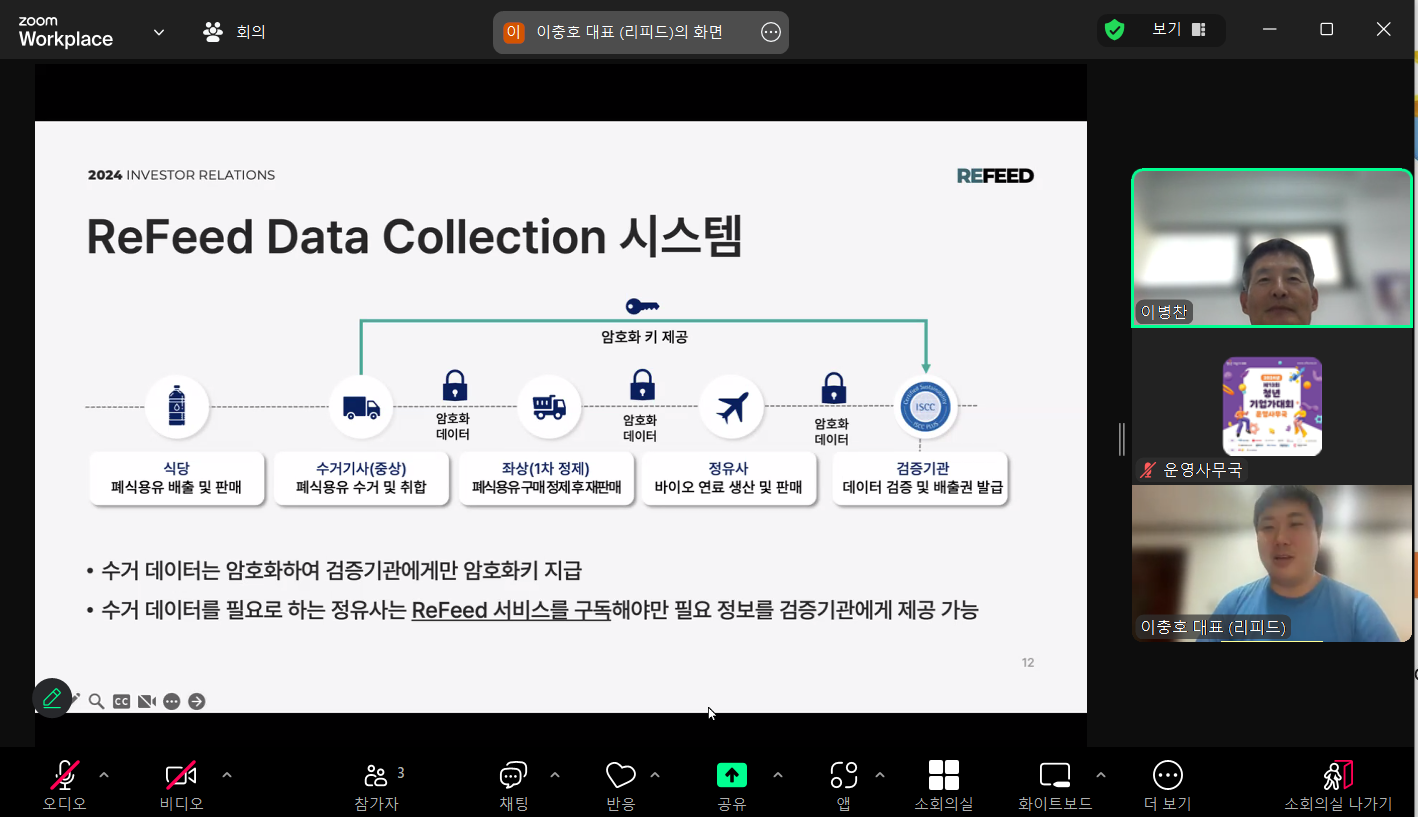
Task: Click the ISCC badge above 검증기관
Action: click(x=925, y=407)
